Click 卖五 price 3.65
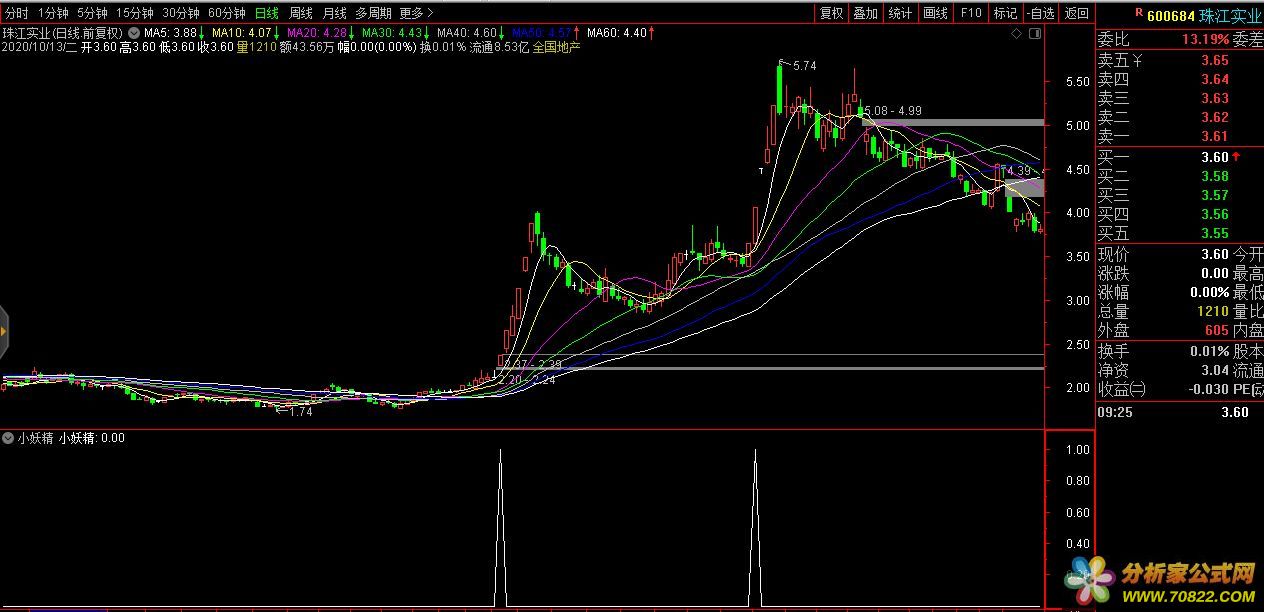This screenshot has width=1264, height=612. [1215, 60]
